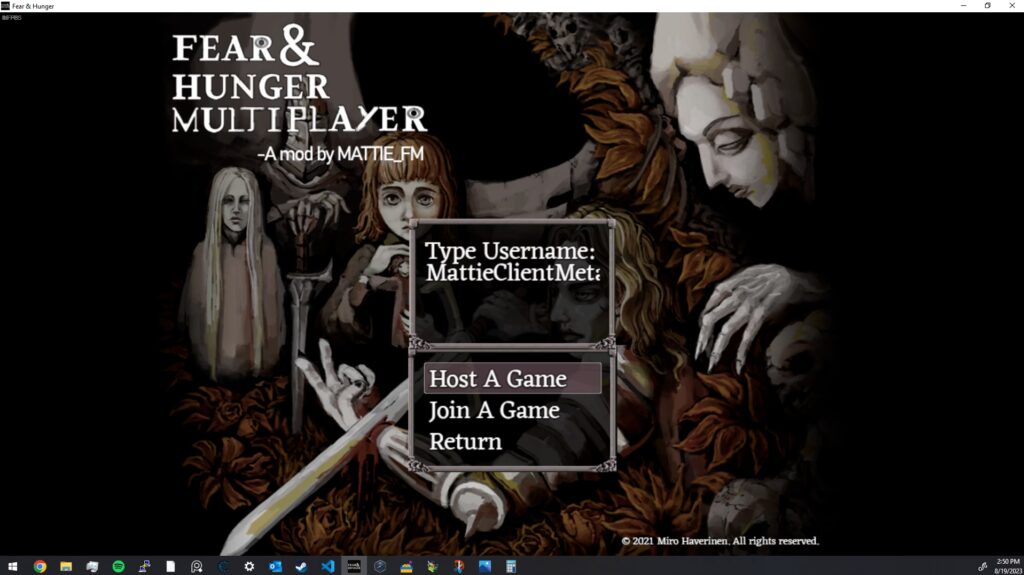This screenshot has width=1024, height=575.
Task: Switch to Visual Studio Code in taskbar
Action: pyautogui.click(x=328, y=567)
